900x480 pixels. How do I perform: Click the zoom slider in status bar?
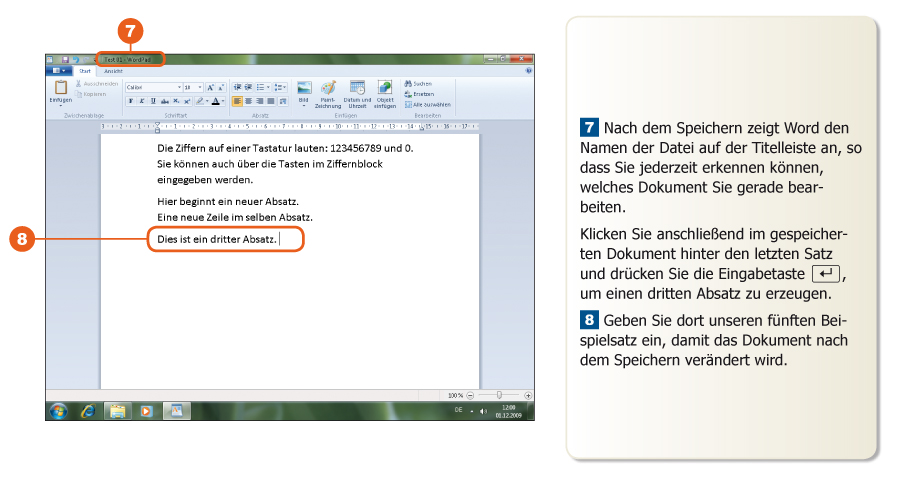pos(497,395)
